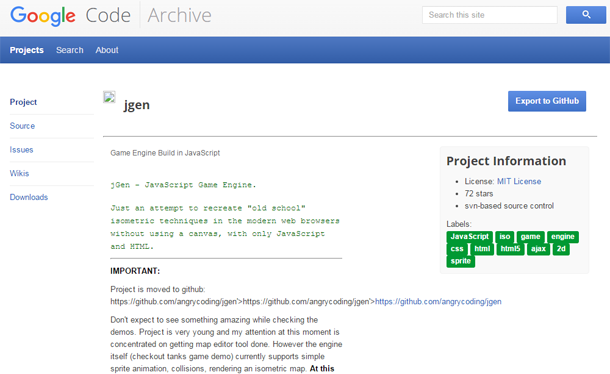Image resolution: width=610 pixels, height=374 pixels.
Task: Go to the Source sidebar section
Action: pyautogui.click(x=22, y=126)
